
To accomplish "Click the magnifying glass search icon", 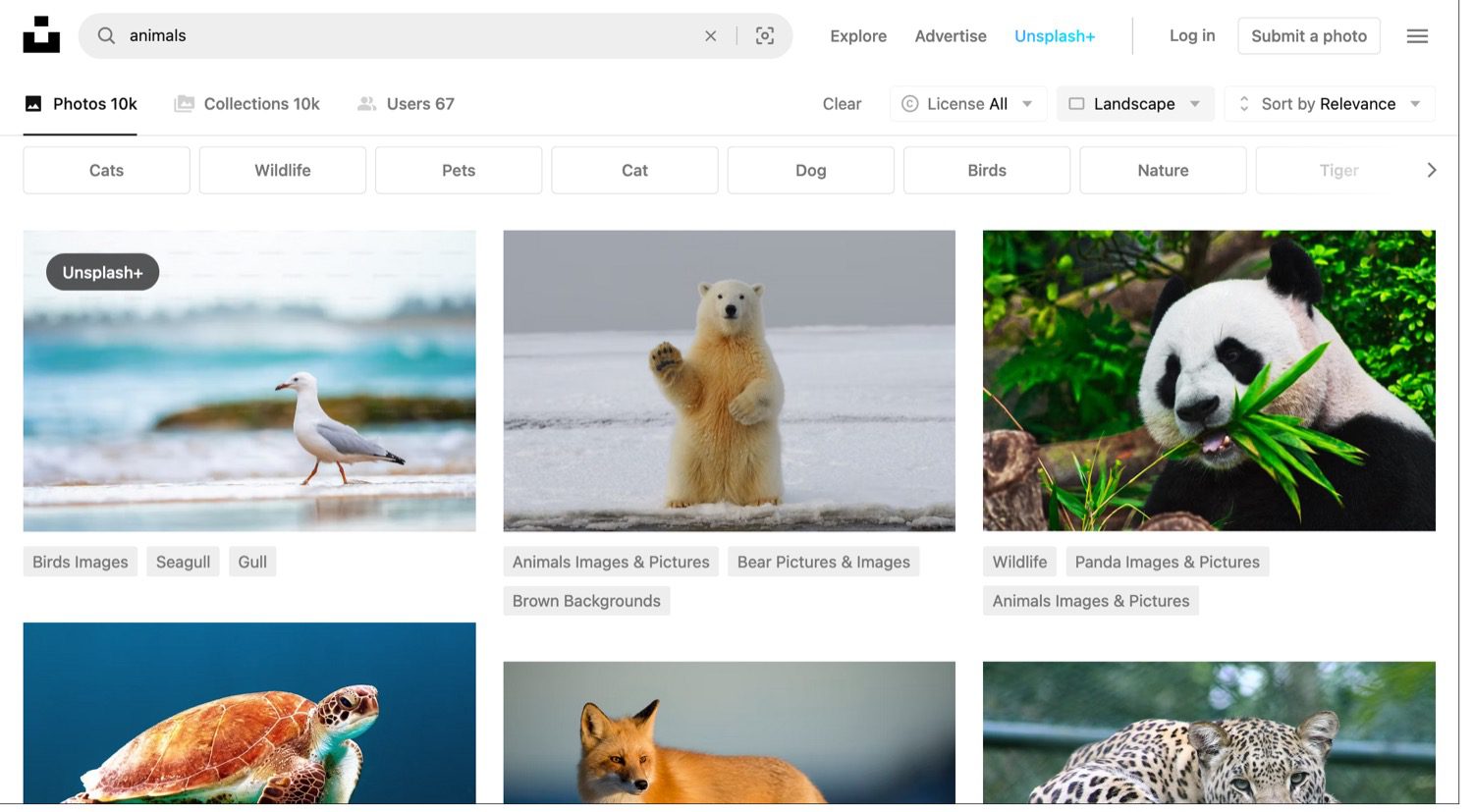I will pyautogui.click(x=105, y=35).
